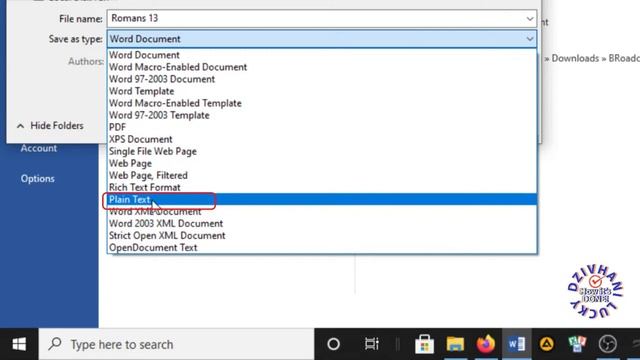The width and height of the screenshot is (640, 360).
Task: Collapse folders using Hide Folders
Action: pyautogui.click(x=50, y=126)
